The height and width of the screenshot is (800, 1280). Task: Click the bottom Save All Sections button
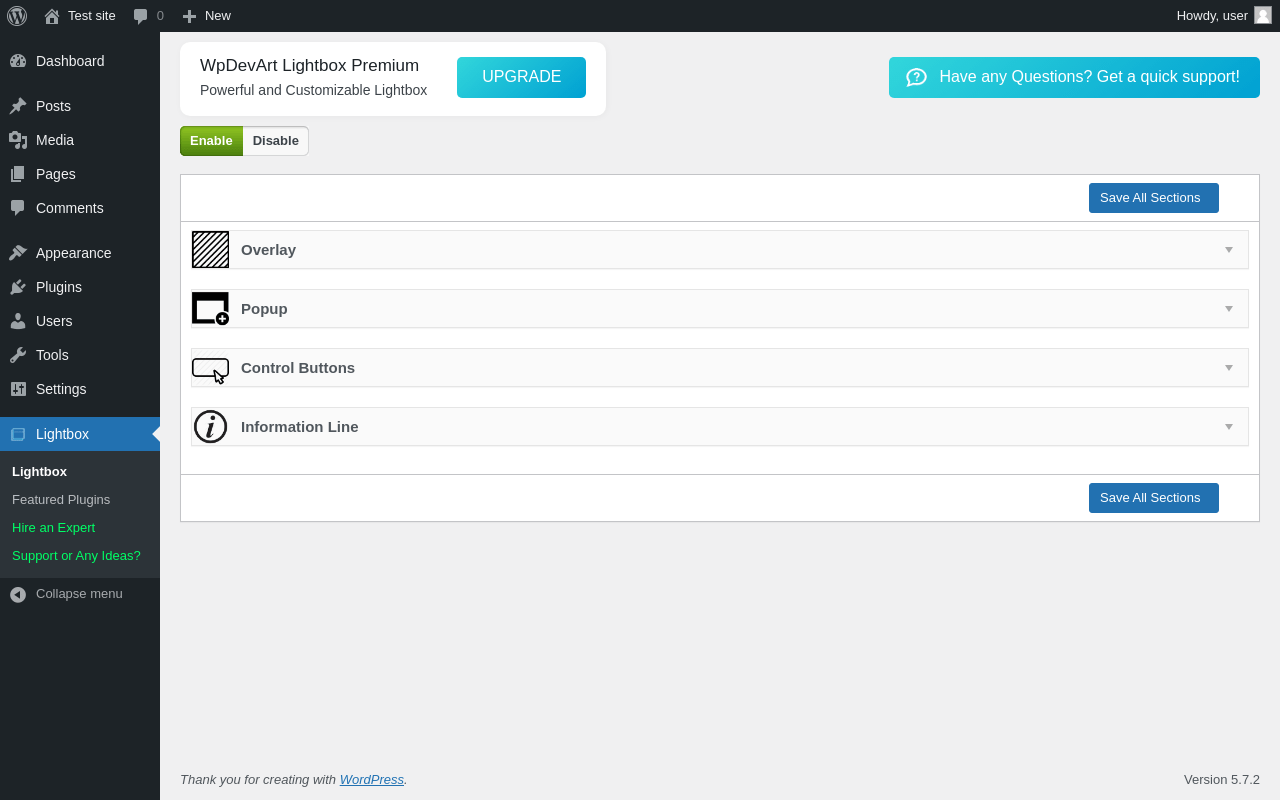[1154, 498]
